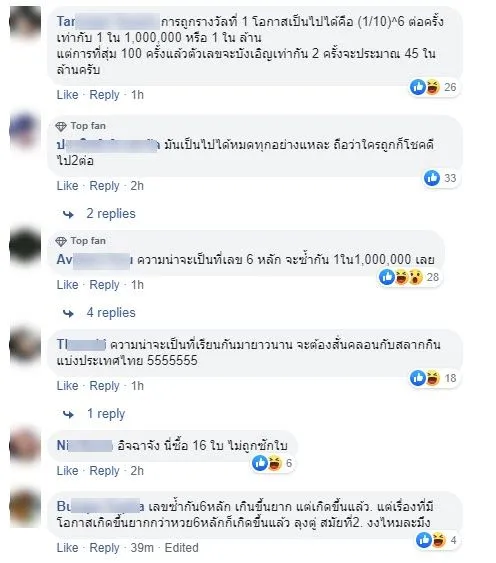
Task: Click the 39m timestamp on last comment
Action: point(142,548)
